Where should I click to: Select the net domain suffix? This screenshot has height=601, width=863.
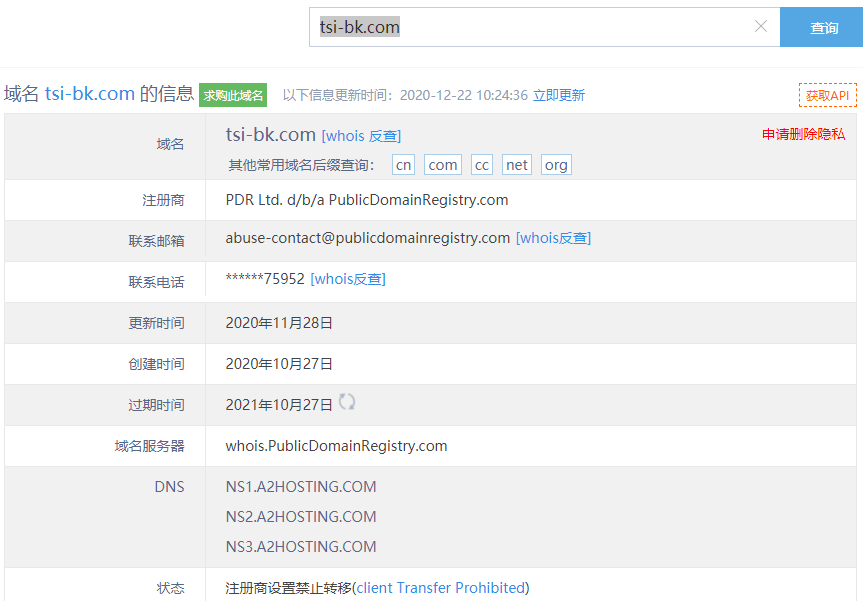point(517,165)
